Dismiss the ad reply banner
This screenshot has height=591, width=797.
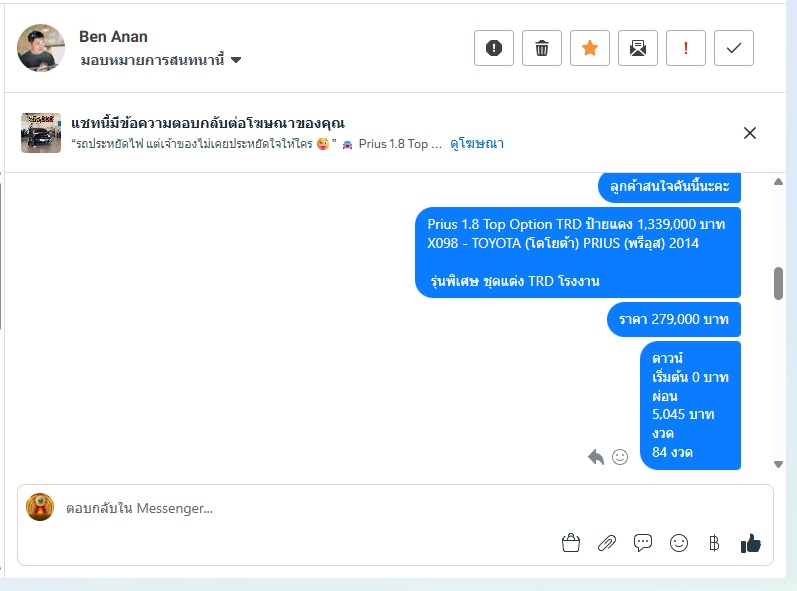750,133
